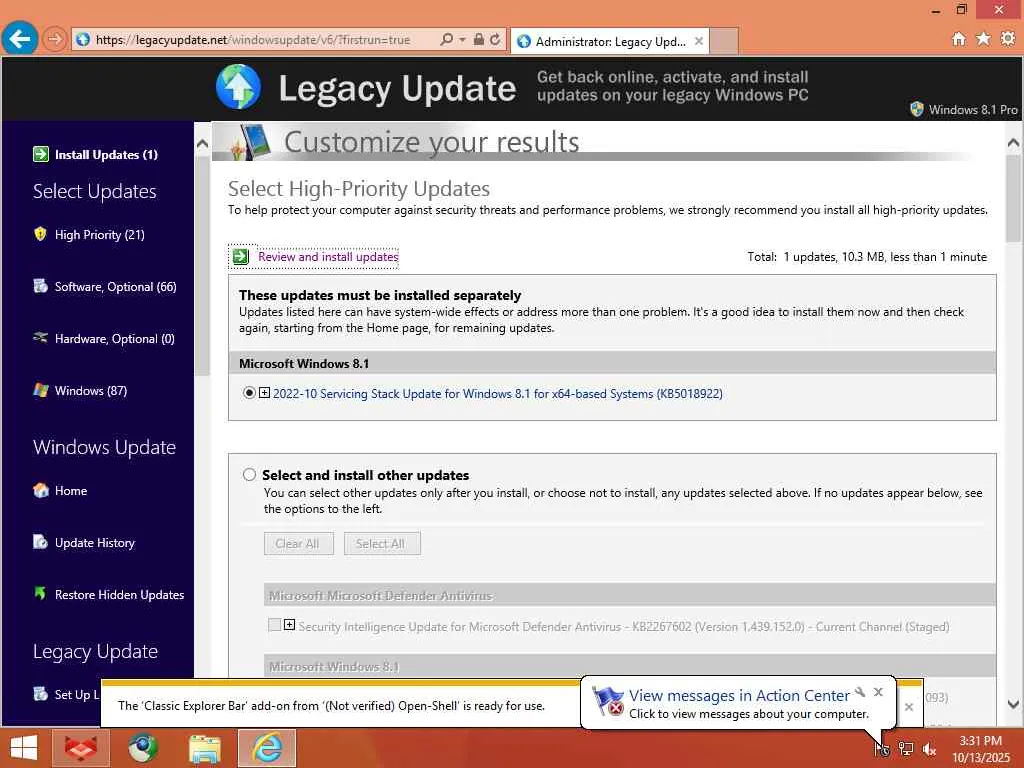Click the browser Back arrow button
The height and width of the screenshot is (768, 1024).
point(19,39)
